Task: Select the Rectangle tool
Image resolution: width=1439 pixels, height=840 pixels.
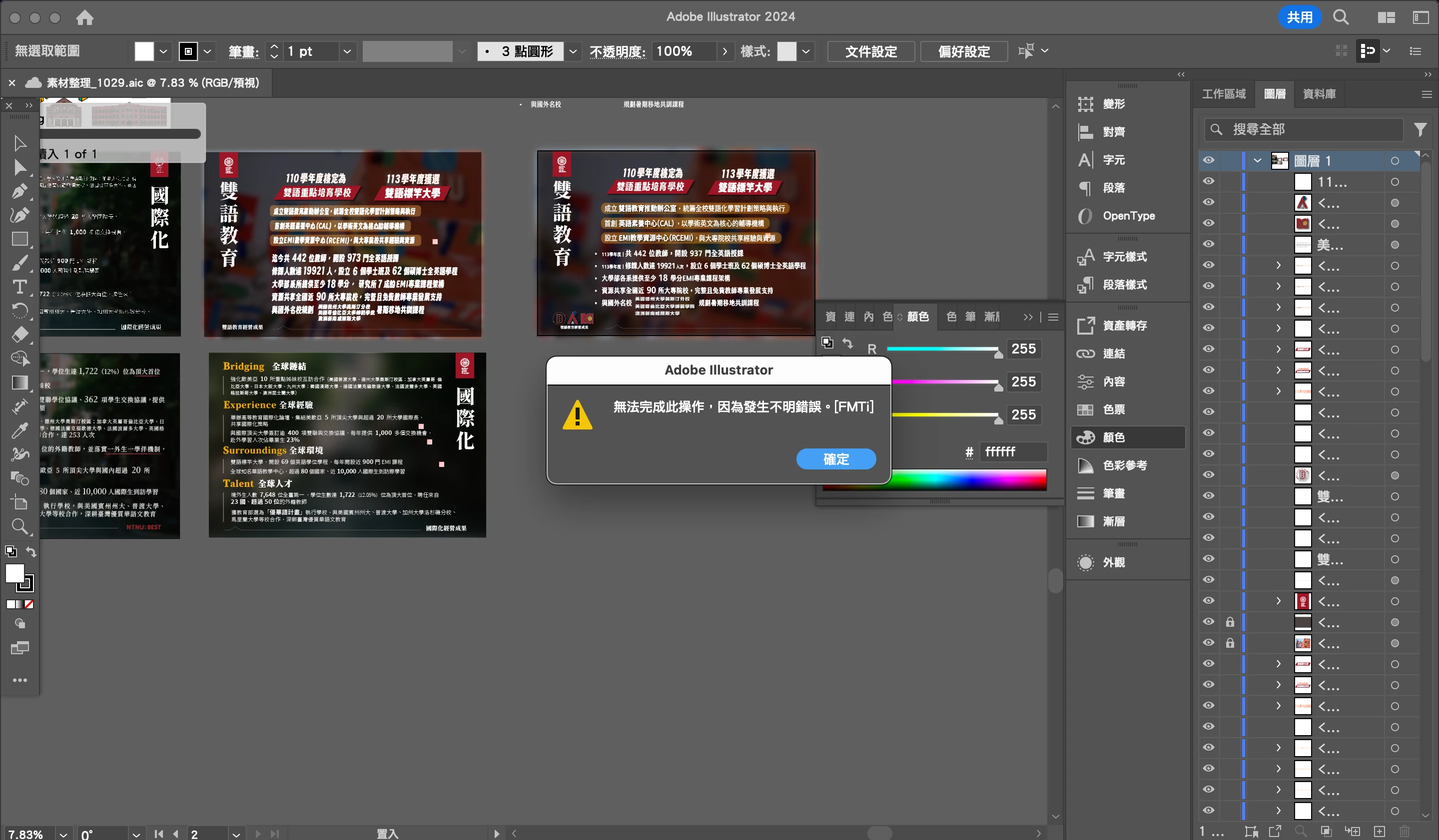Action: pyautogui.click(x=20, y=239)
